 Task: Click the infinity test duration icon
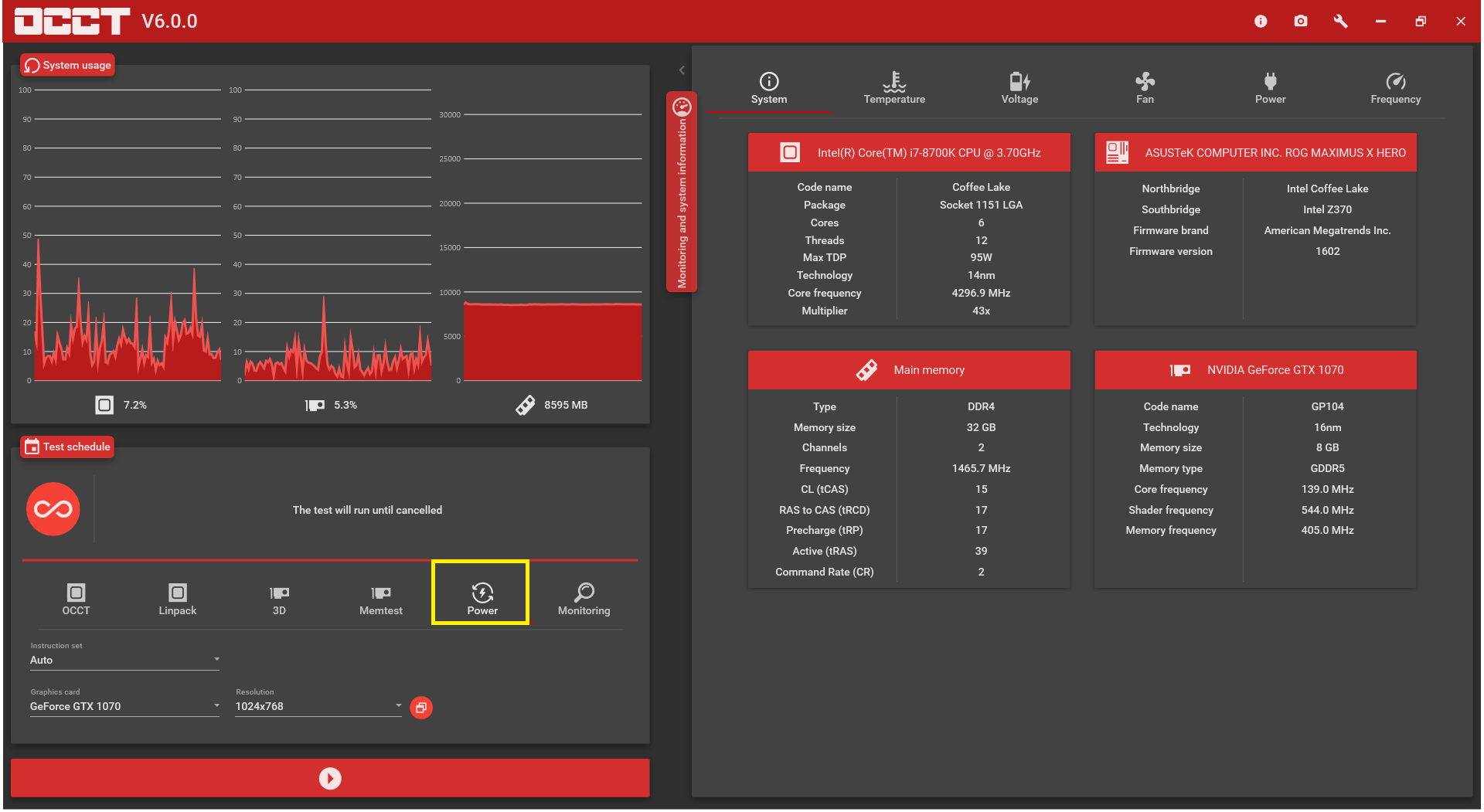pos(53,509)
